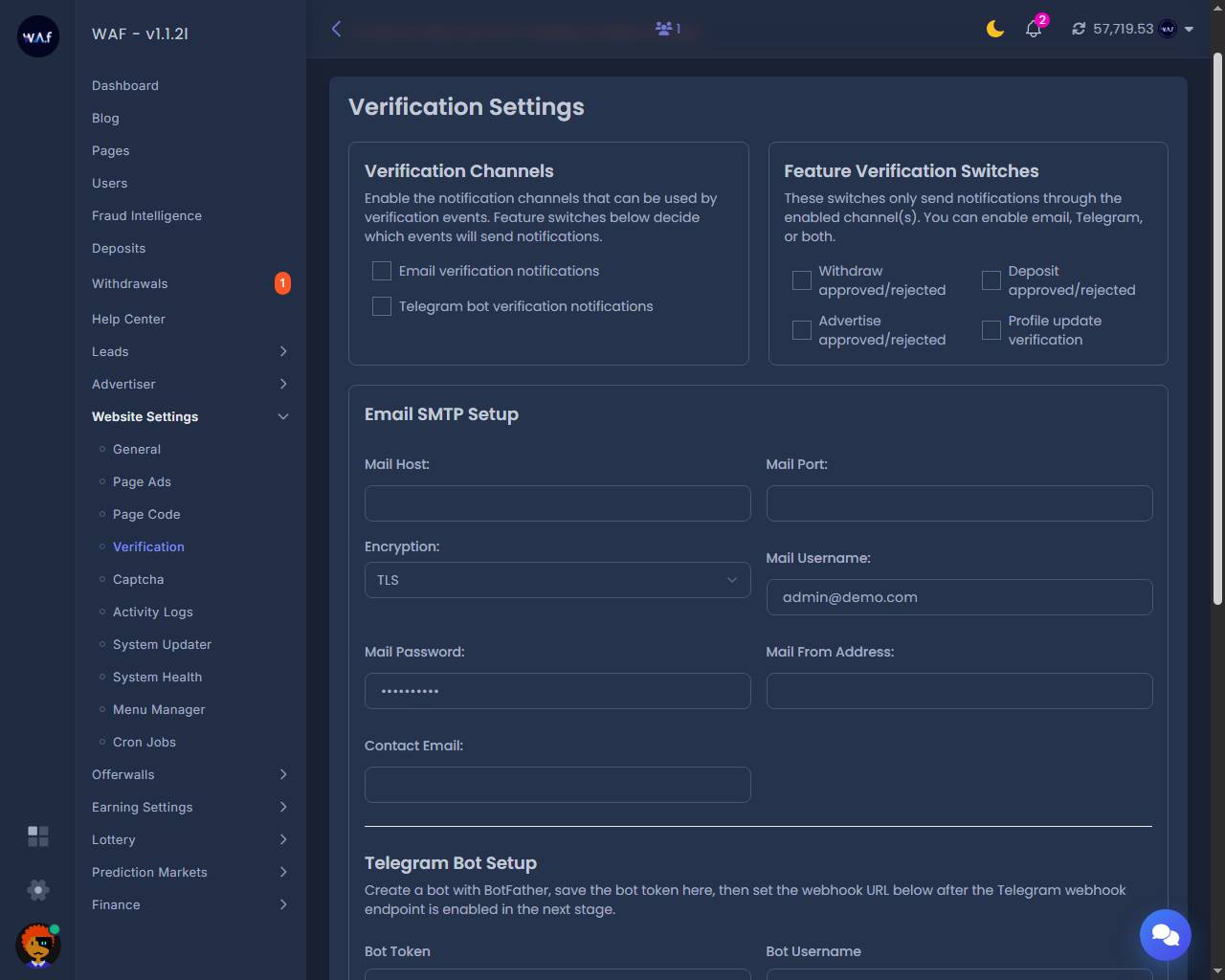The image size is (1225, 980).
Task: Open Users in the sidebar
Action: pos(109,183)
